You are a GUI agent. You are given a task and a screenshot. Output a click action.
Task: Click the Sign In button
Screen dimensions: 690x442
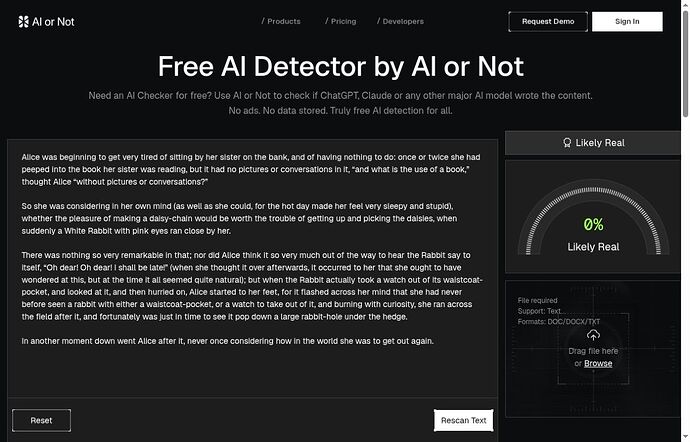[x=627, y=22]
